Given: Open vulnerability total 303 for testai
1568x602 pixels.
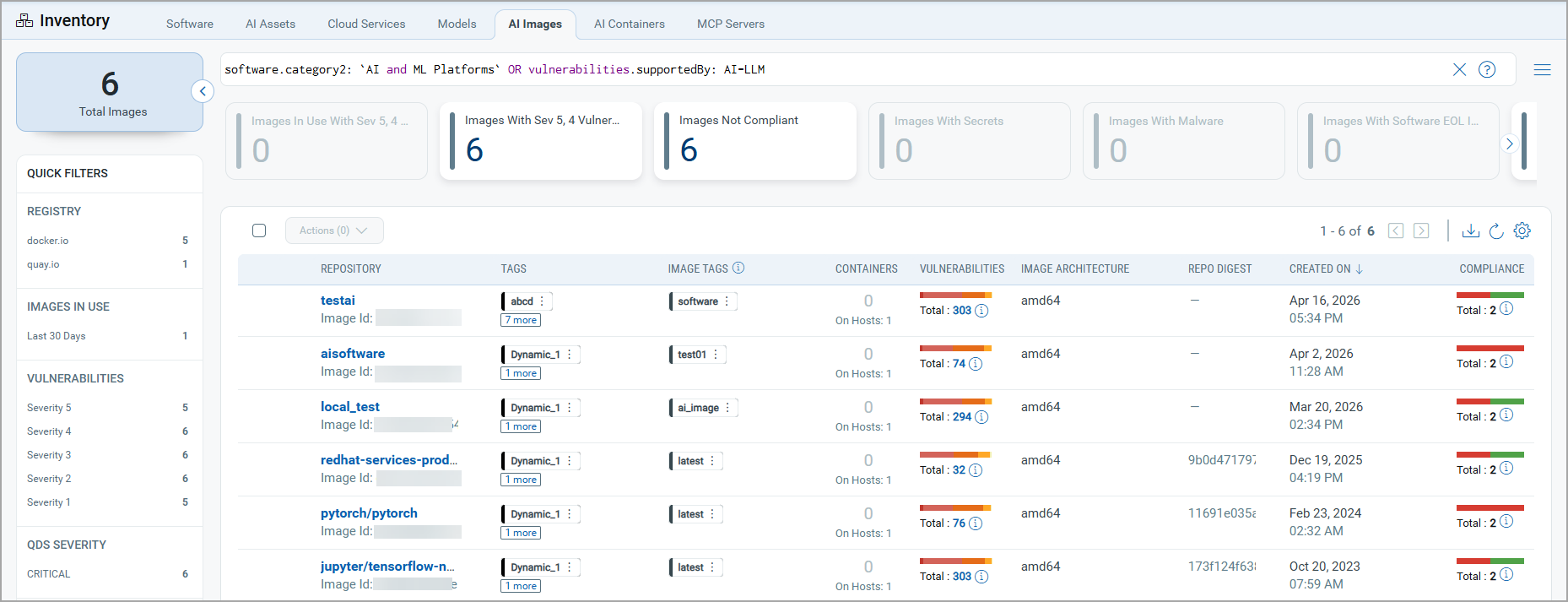Looking at the screenshot, I should [962, 311].
